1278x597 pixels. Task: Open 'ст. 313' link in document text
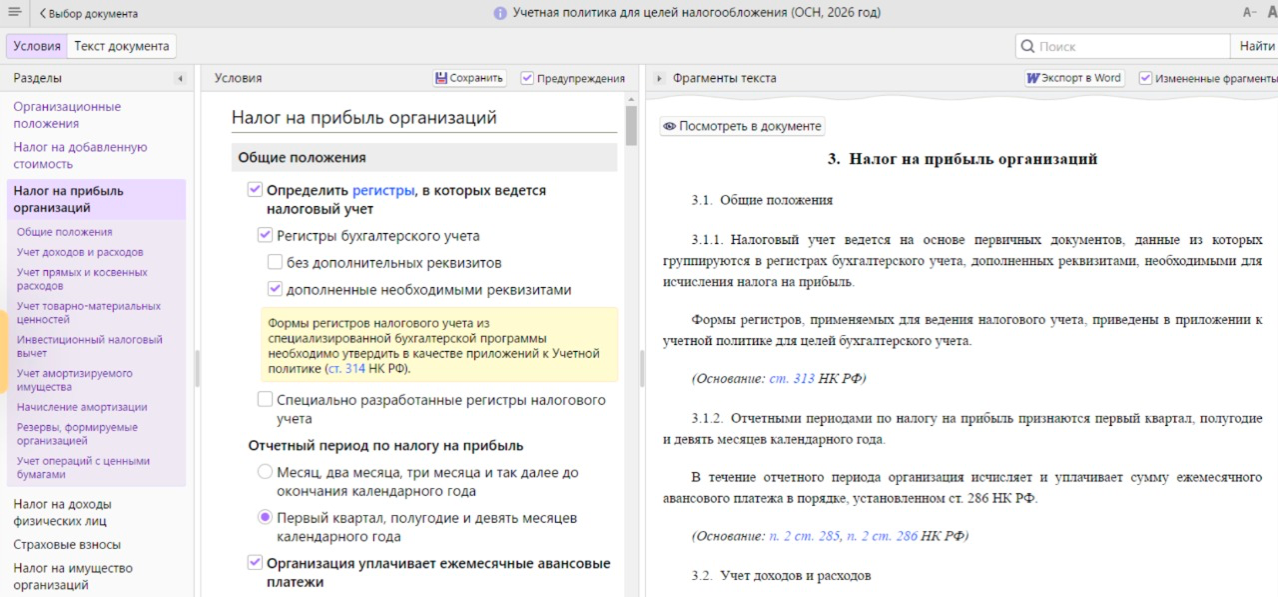pos(792,379)
